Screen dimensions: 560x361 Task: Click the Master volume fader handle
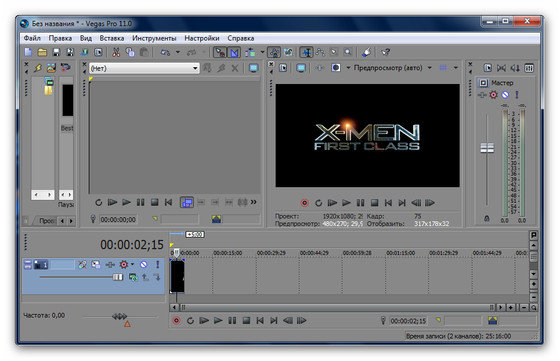(487, 148)
